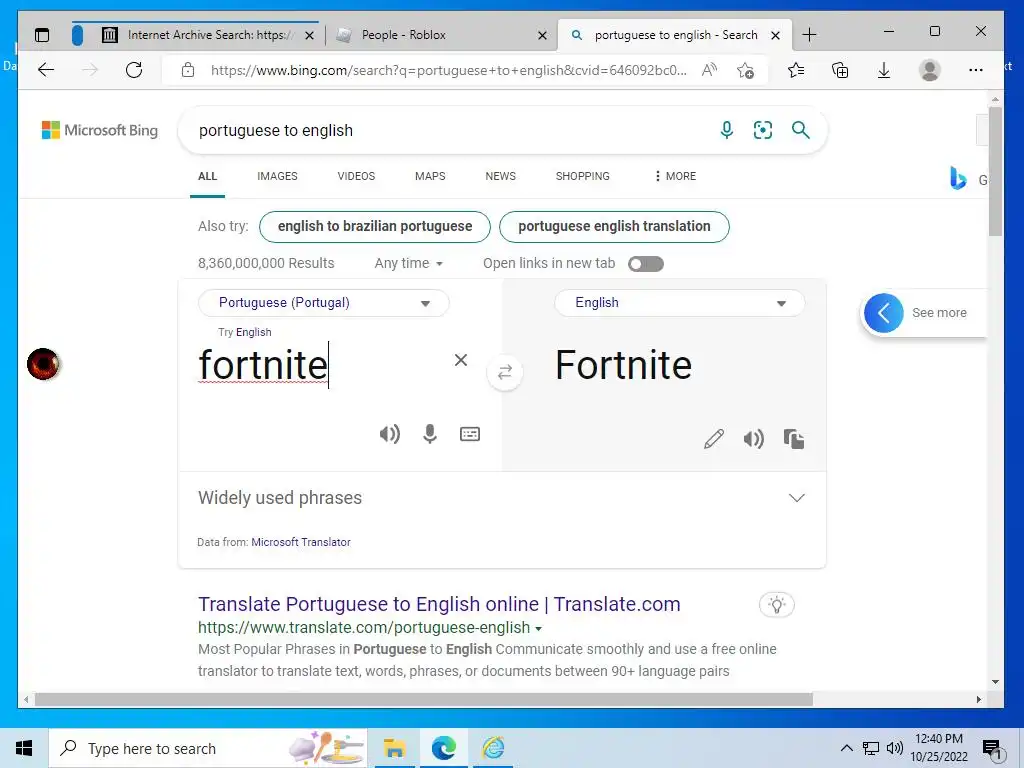Viewport: 1024px width, 768px height.
Task: Open the English target language dropdown
Action: 679,303
